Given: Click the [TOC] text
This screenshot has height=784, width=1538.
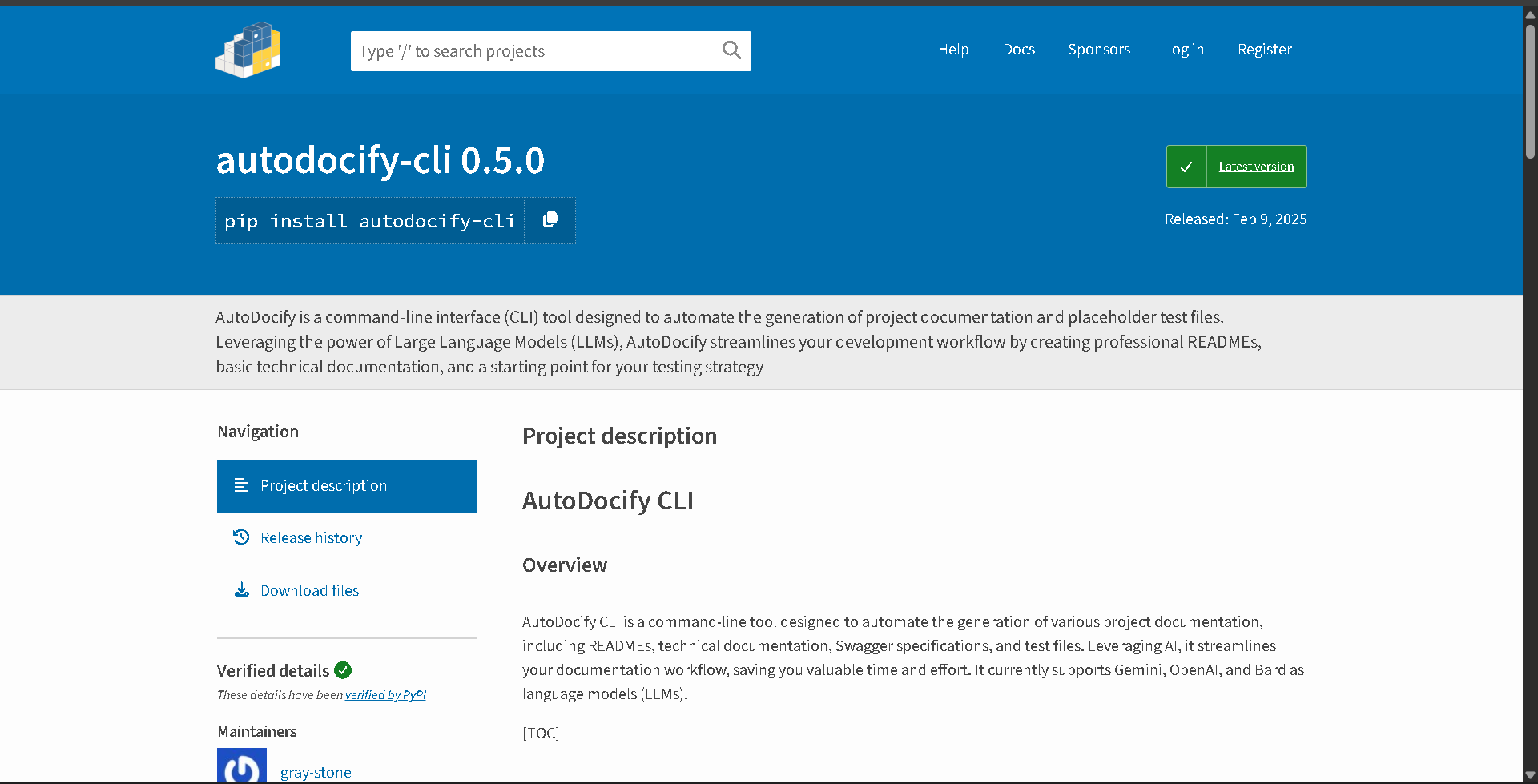Looking at the screenshot, I should pyautogui.click(x=541, y=734).
